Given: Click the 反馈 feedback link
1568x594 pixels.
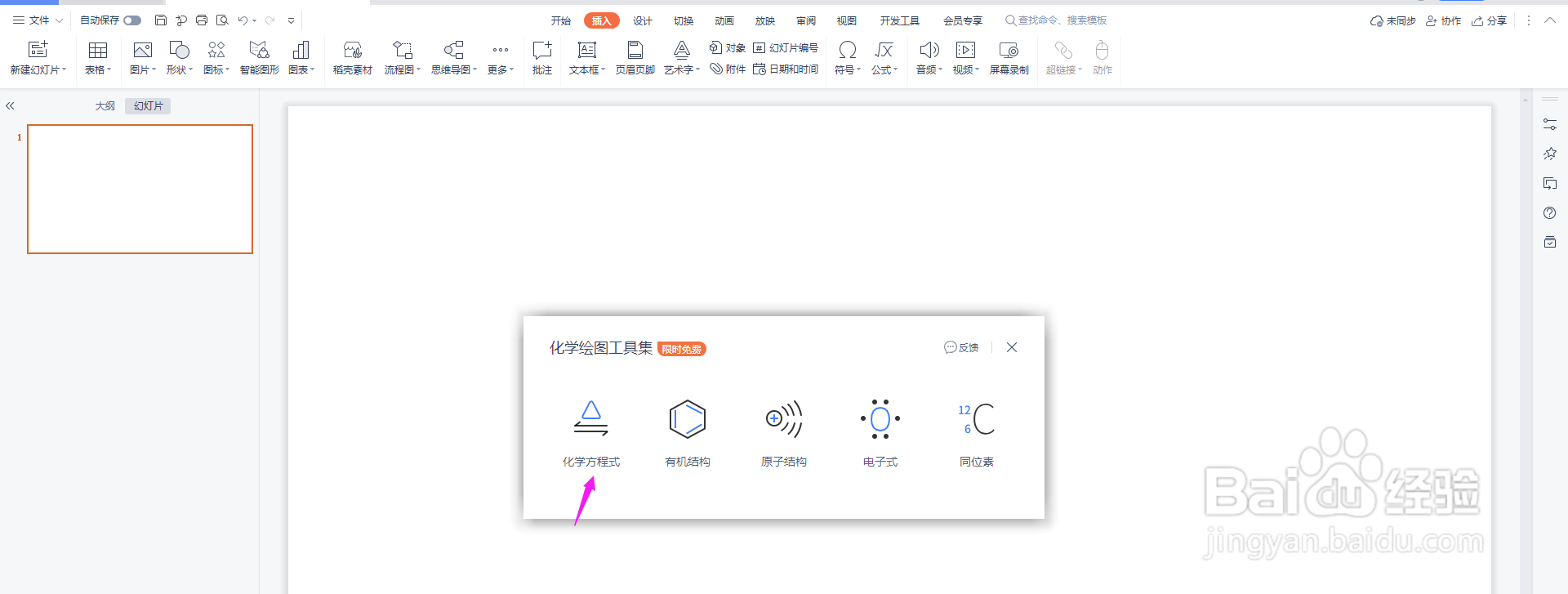Looking at the screenshot, I should pos(961,347).
